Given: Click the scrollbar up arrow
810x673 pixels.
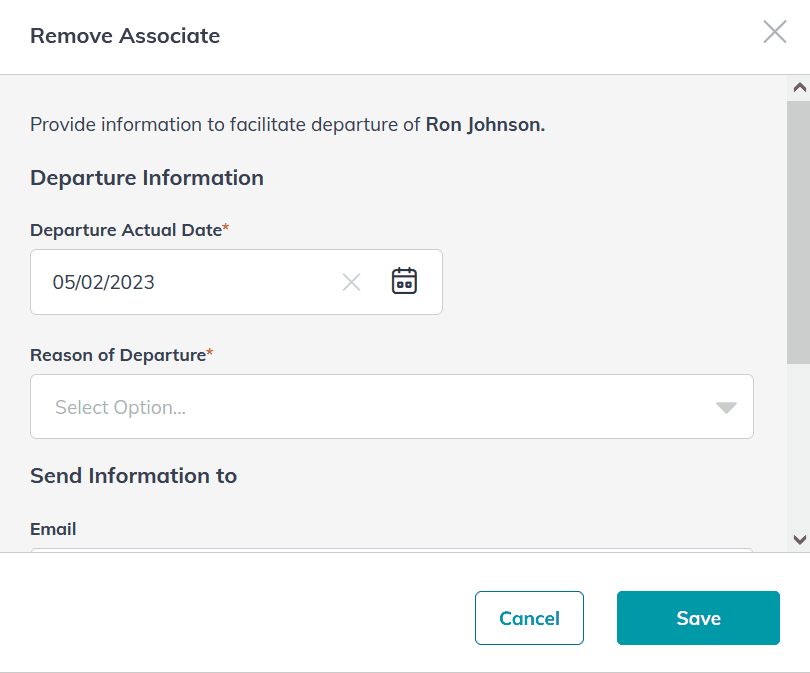Looking at the screenshot, I should (799, 87).
